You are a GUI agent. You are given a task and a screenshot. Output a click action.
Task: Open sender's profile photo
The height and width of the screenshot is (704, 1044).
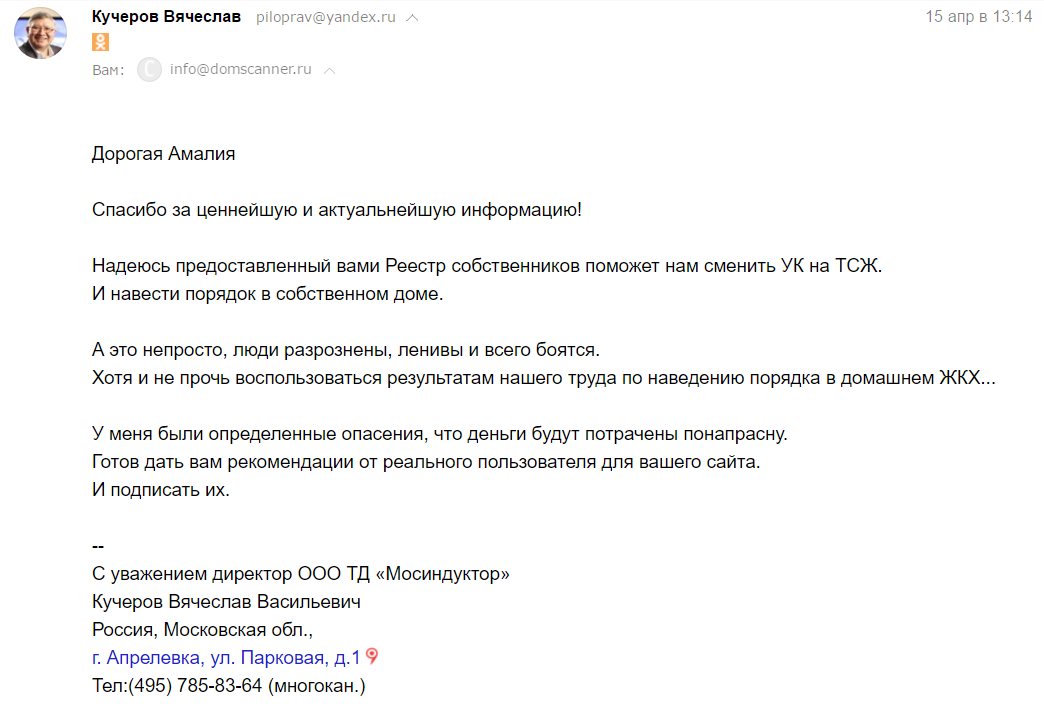41,34
